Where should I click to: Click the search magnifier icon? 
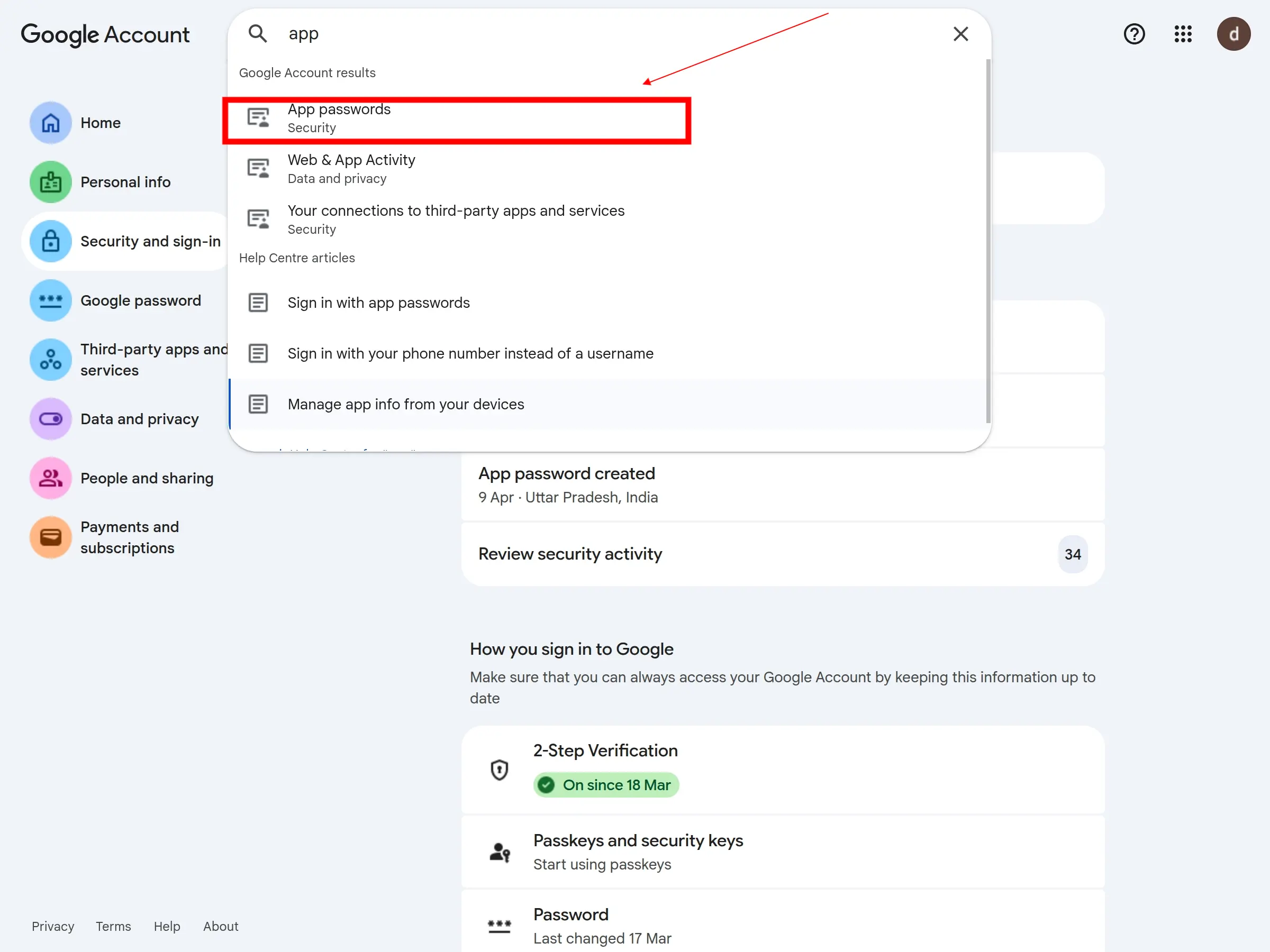[x=258, y=34]
